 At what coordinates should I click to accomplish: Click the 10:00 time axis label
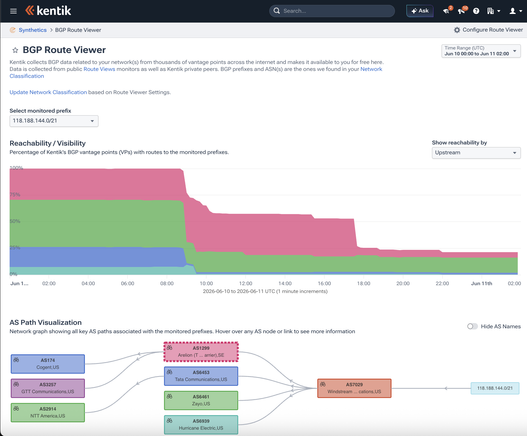tap(206, 283)
